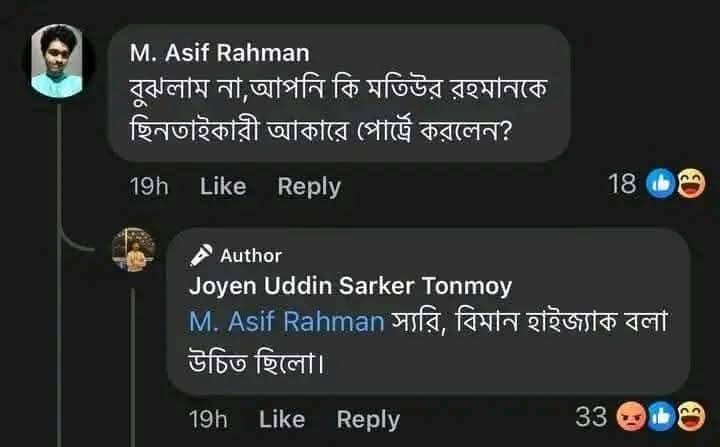
Task: Click the 18 reactions count
Action: 623,184
